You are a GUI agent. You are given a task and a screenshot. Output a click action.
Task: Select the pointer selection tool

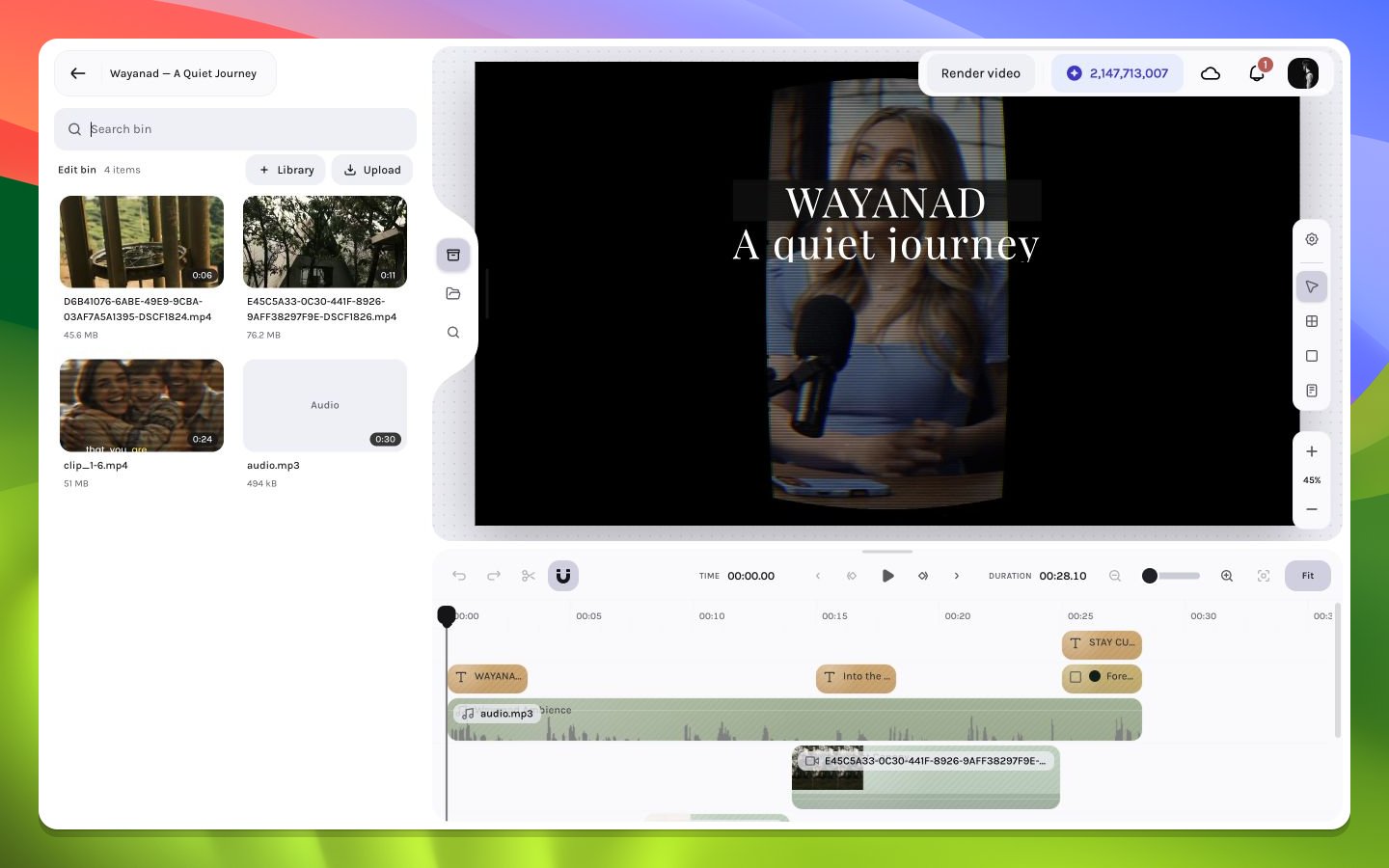(1312, 286)
